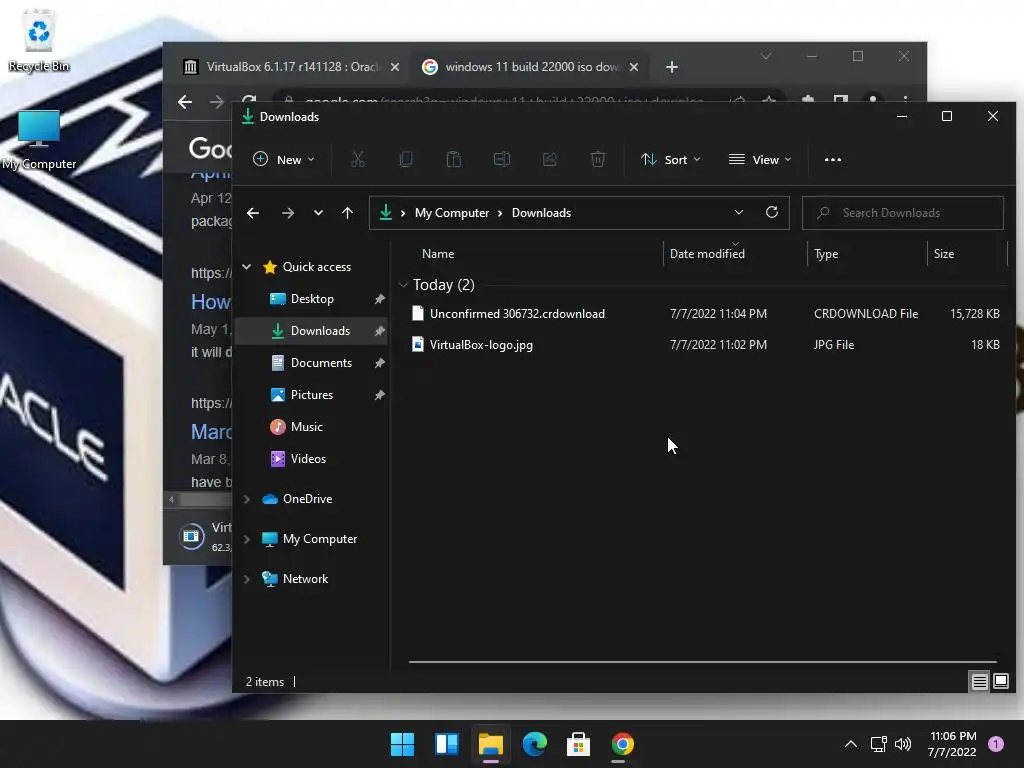The height and width of the screenshot is (768, 1024).
Task: Unpin Pictures from Quick access
Action: pos(379,395)
